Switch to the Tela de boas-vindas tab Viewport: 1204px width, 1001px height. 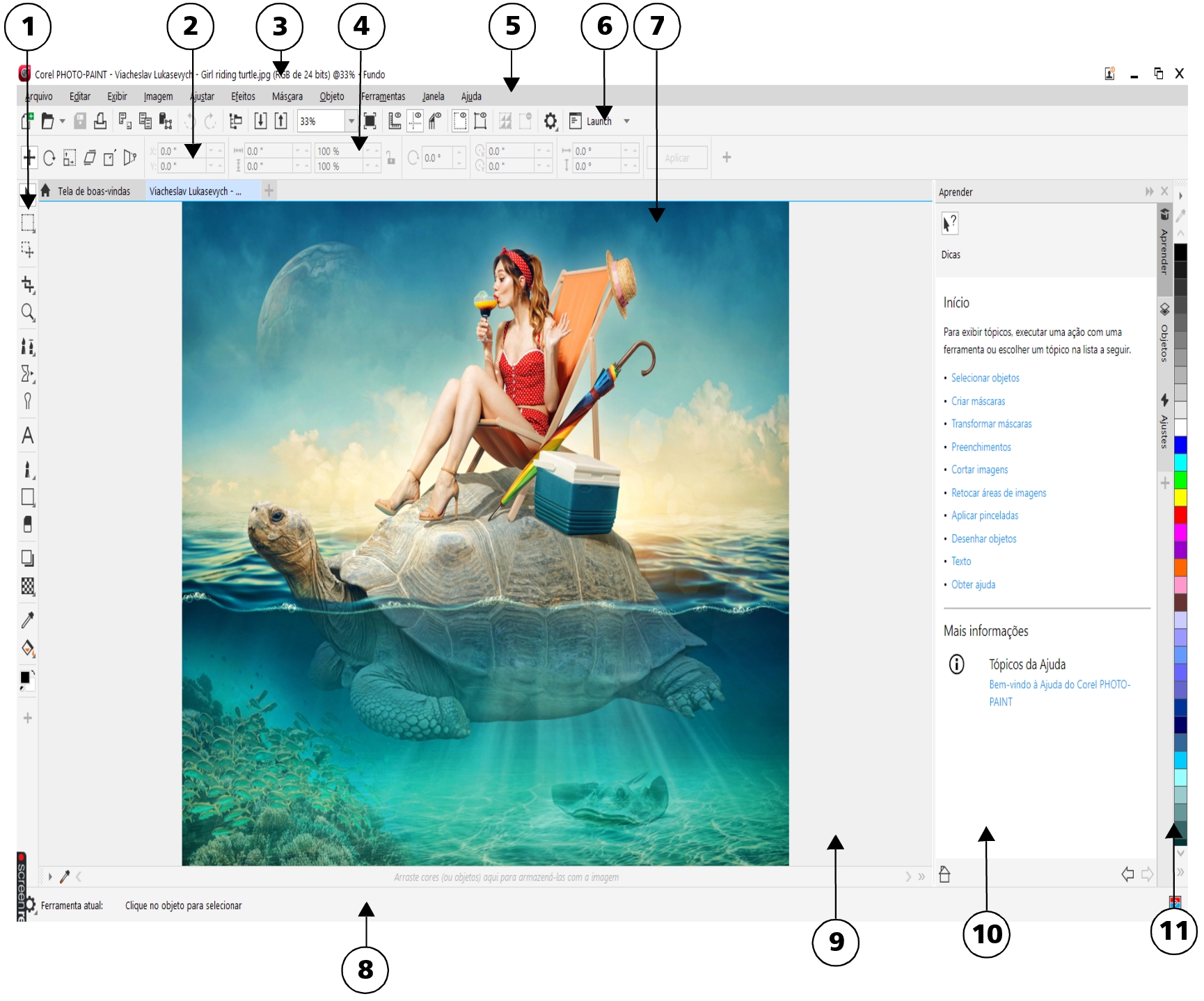93,191
